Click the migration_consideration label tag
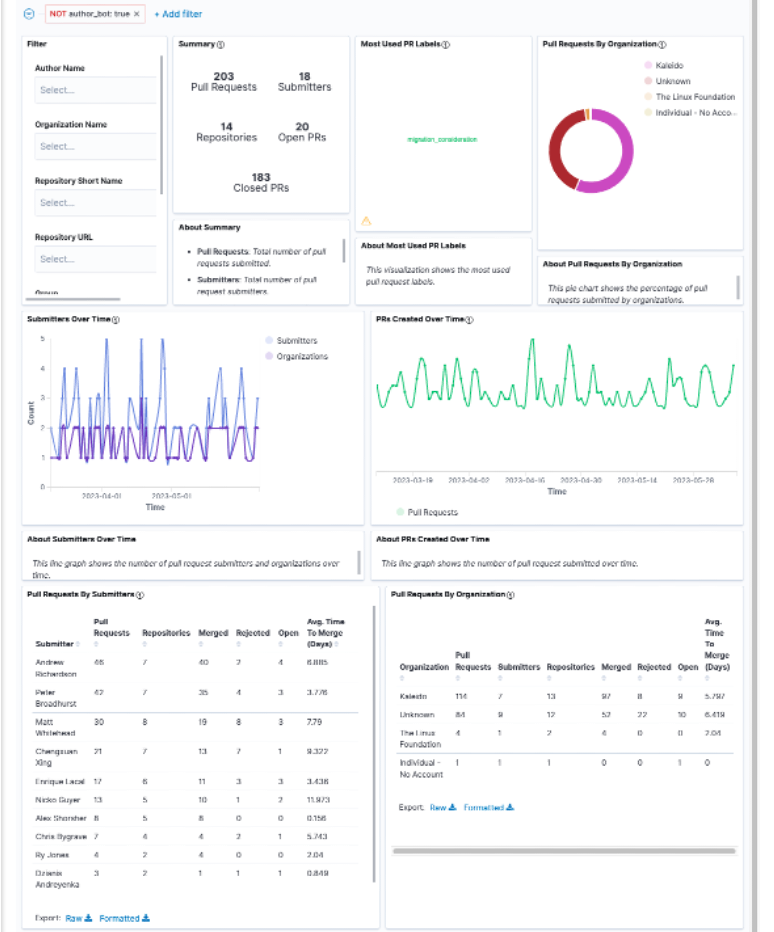This screenshot has width=774, height=932. pyautogui.click(x=442, y=140)
